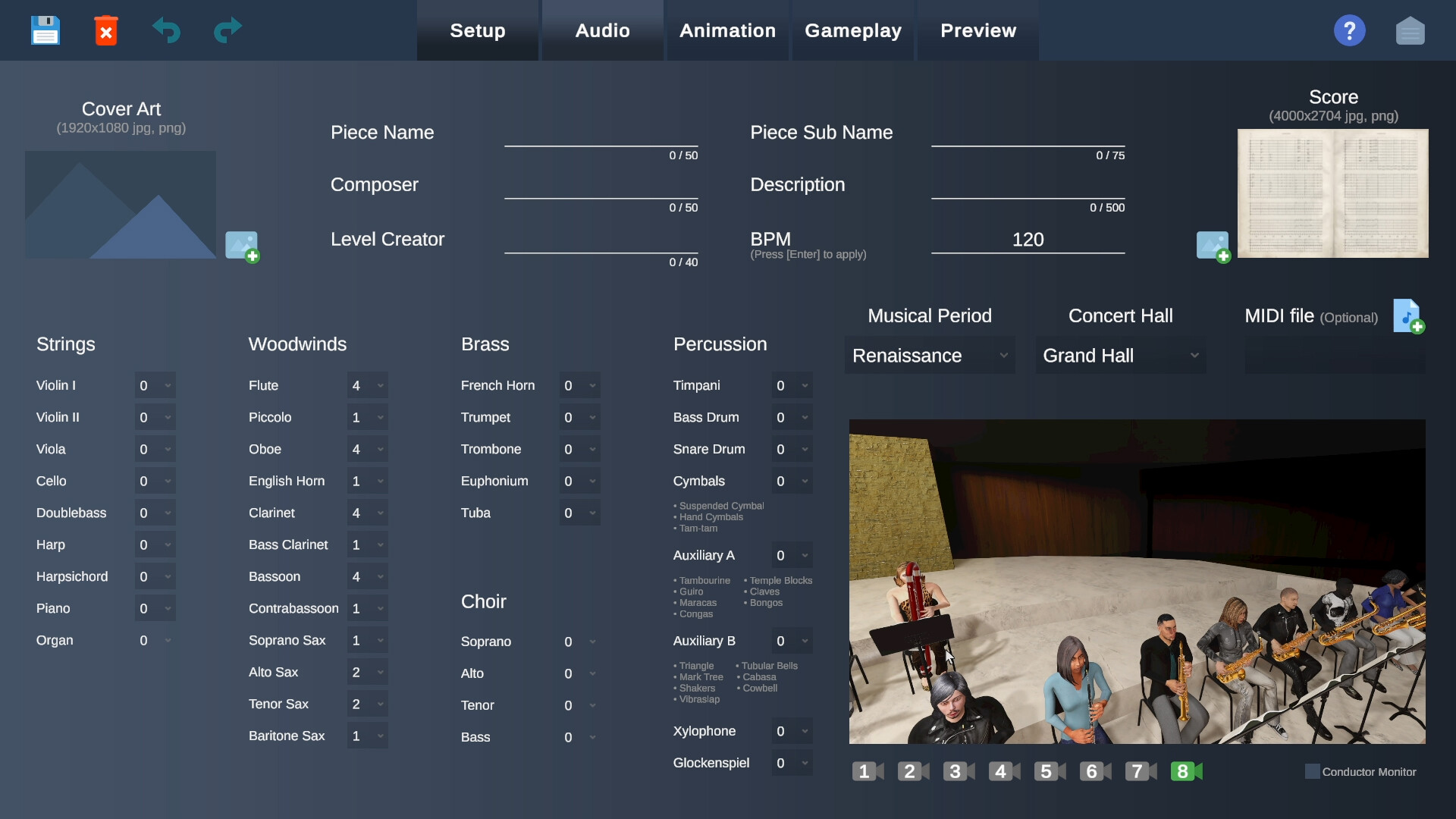Viewport: 1456px width, 819px height.
Task: Click the archive icon in top right
Action: pyautogui.click(x=1410, y=30)
